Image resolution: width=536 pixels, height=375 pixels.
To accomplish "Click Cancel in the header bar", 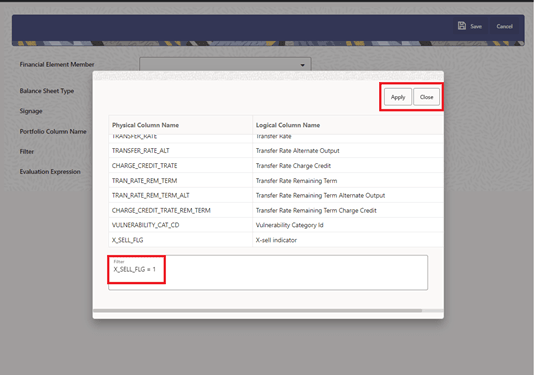I will point(504,26).
